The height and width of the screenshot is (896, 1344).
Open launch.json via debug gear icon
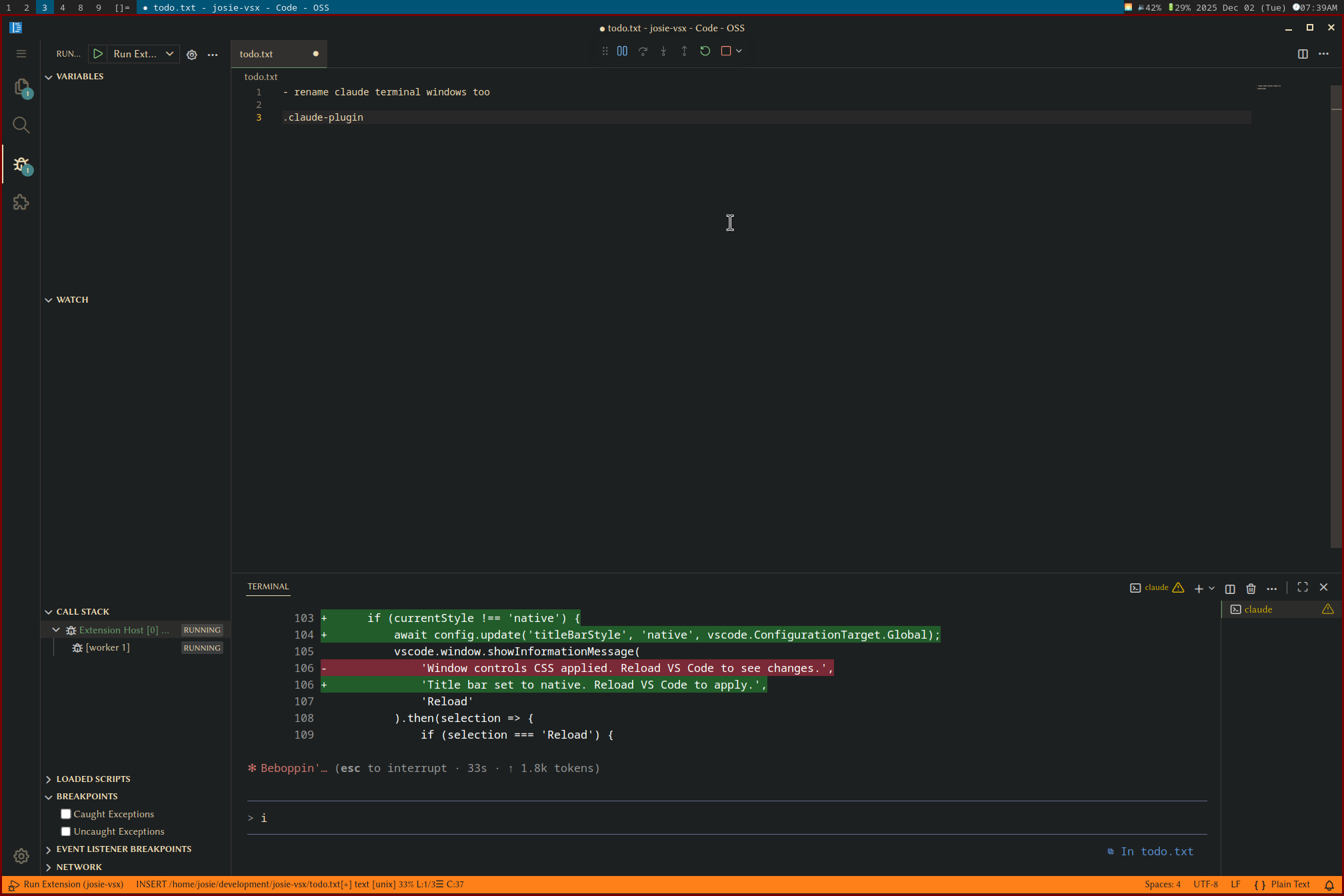coord(192,55)
